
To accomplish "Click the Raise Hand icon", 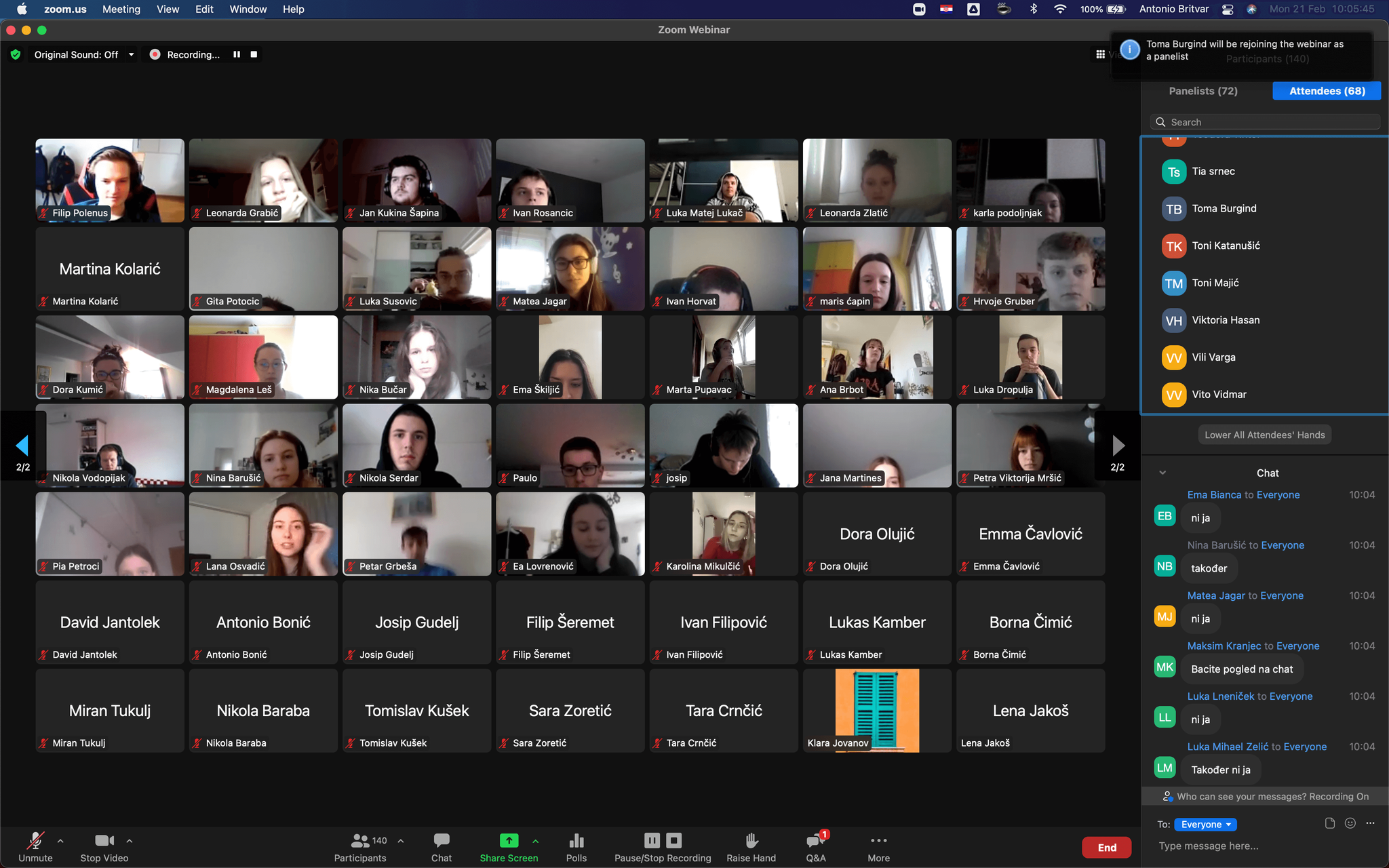I will coord(751,840).
